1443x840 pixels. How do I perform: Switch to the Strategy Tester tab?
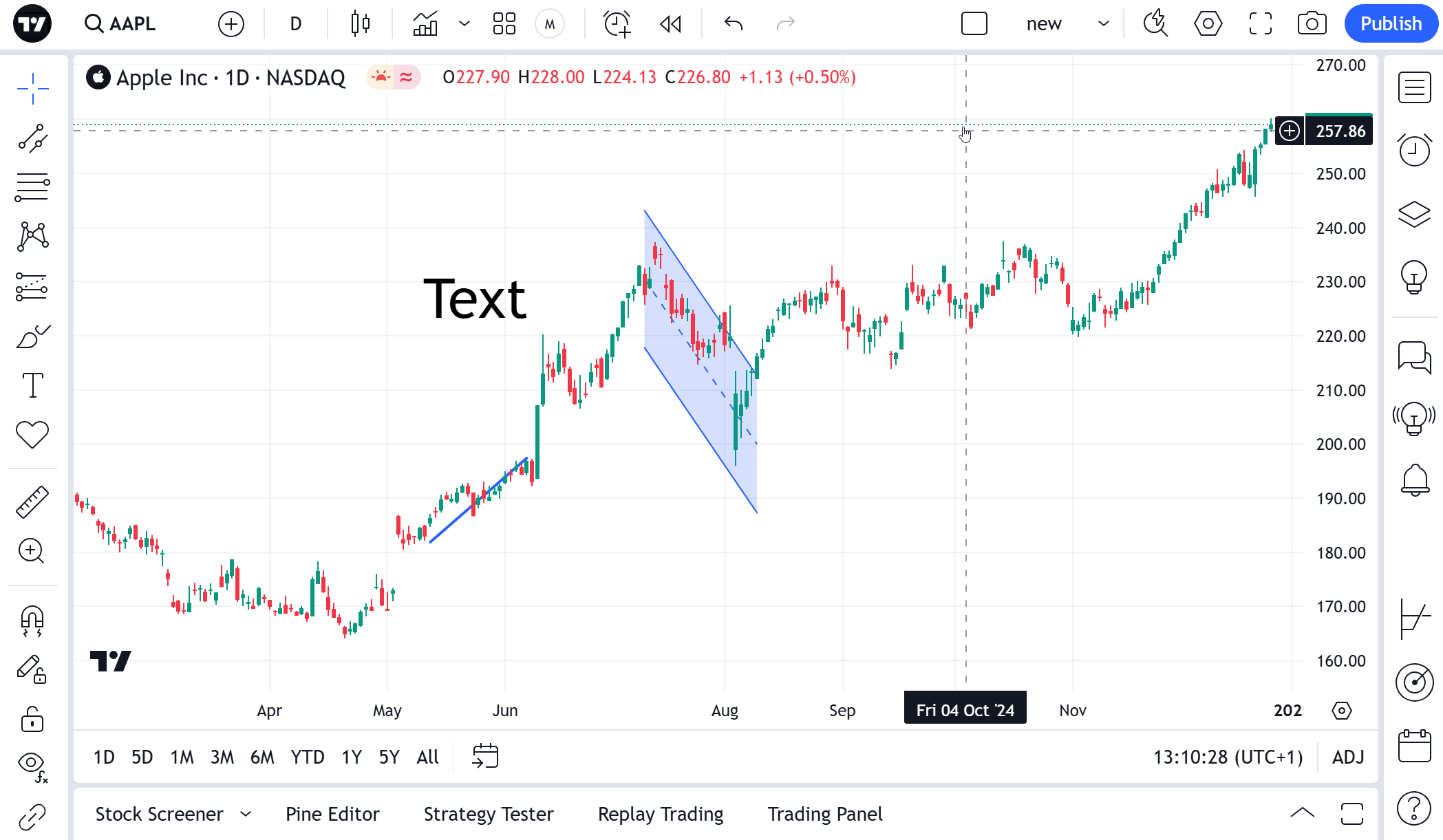coord(489,815)
